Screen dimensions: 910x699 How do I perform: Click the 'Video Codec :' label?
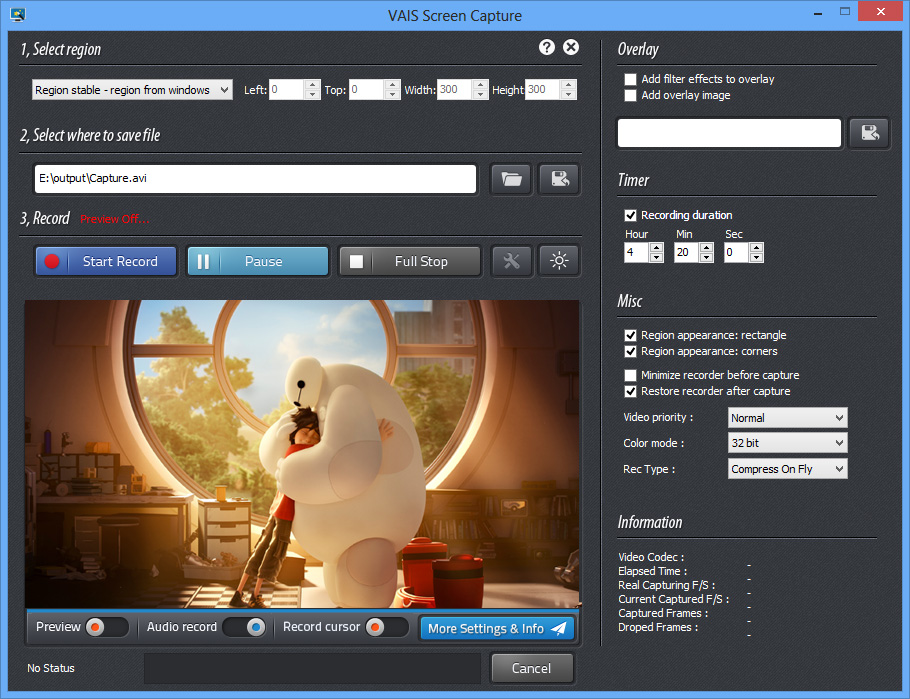click(x=651, y=557)
